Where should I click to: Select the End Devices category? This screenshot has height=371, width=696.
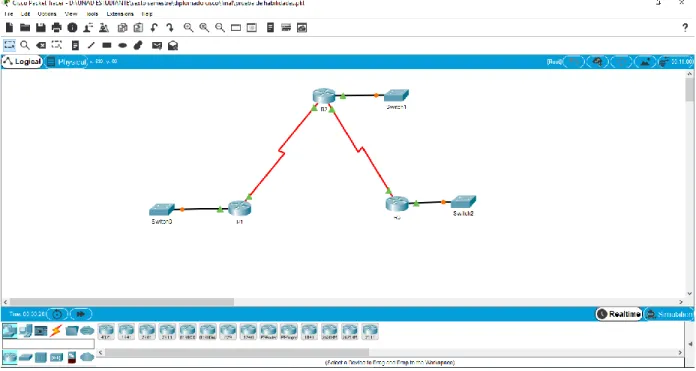25,331
